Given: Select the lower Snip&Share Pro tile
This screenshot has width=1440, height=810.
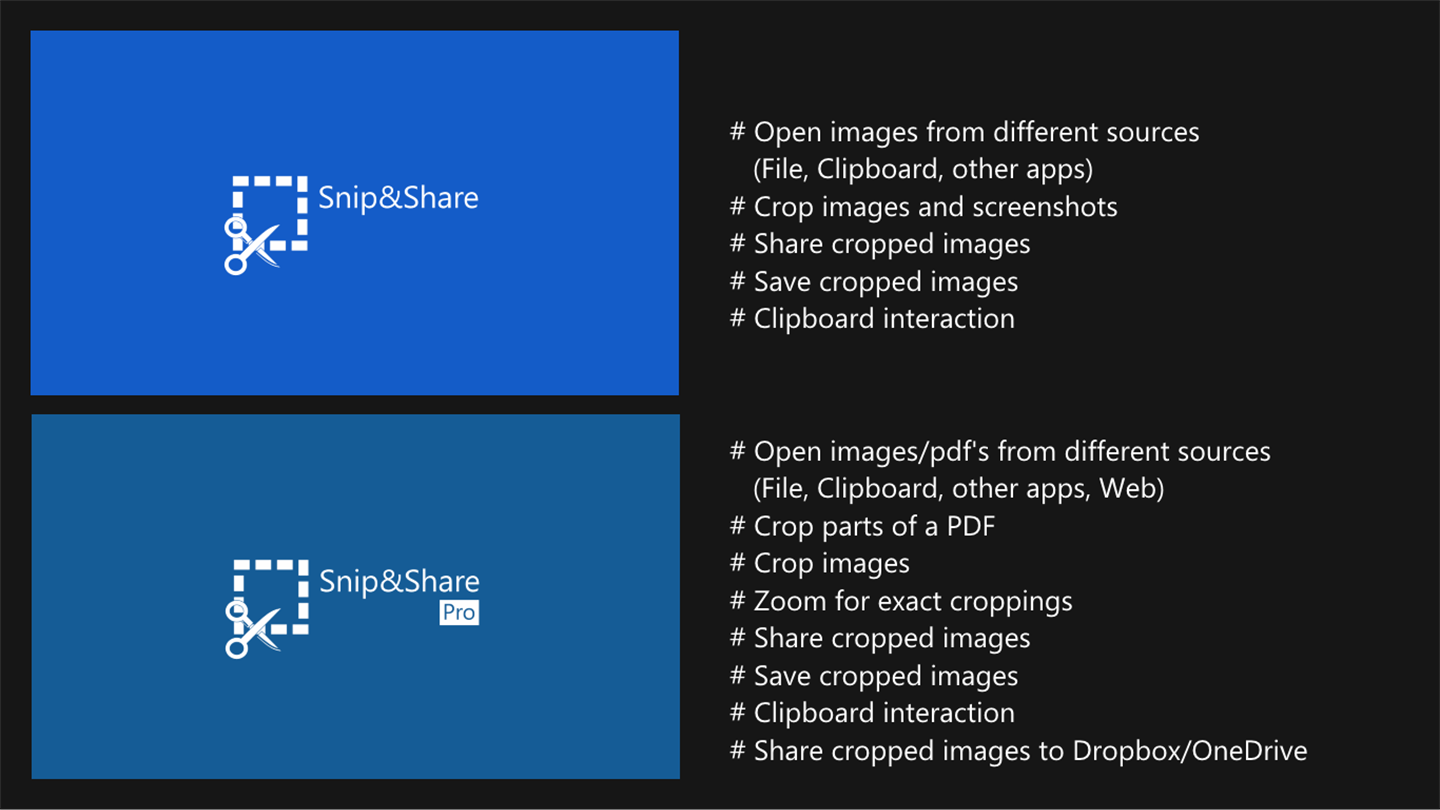Looking at the screenshot, I should click(355, 597).
